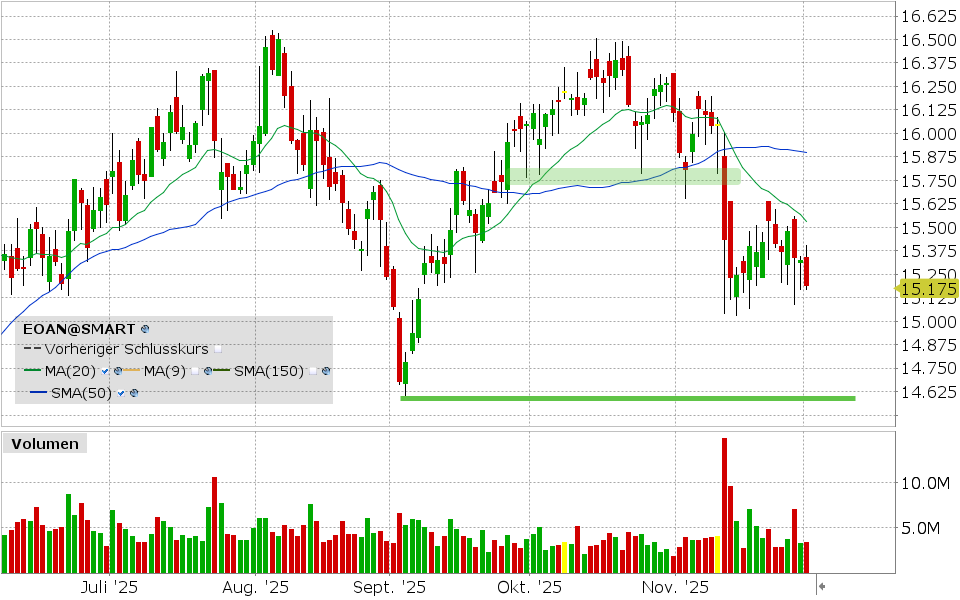
Task: Enable the Vorheriger Schlusskurs checkbox
Action: pos(219,349)
